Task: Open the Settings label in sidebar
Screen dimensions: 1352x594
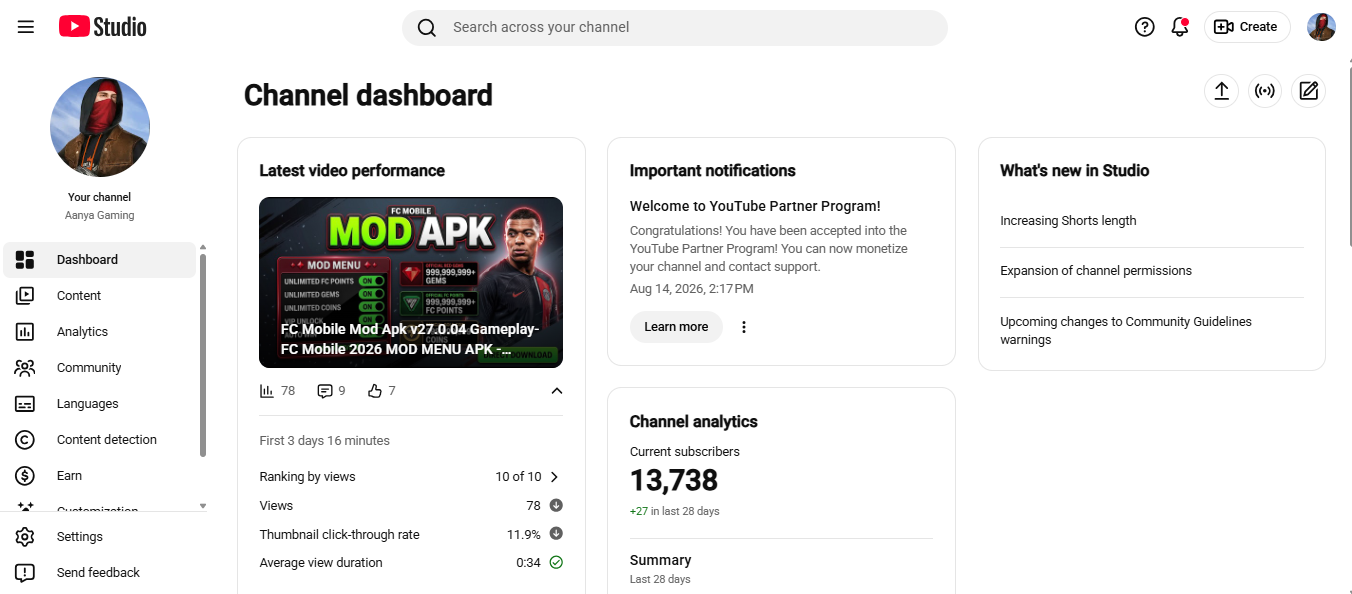Action: pyautogui.click(x=80, y=537)
